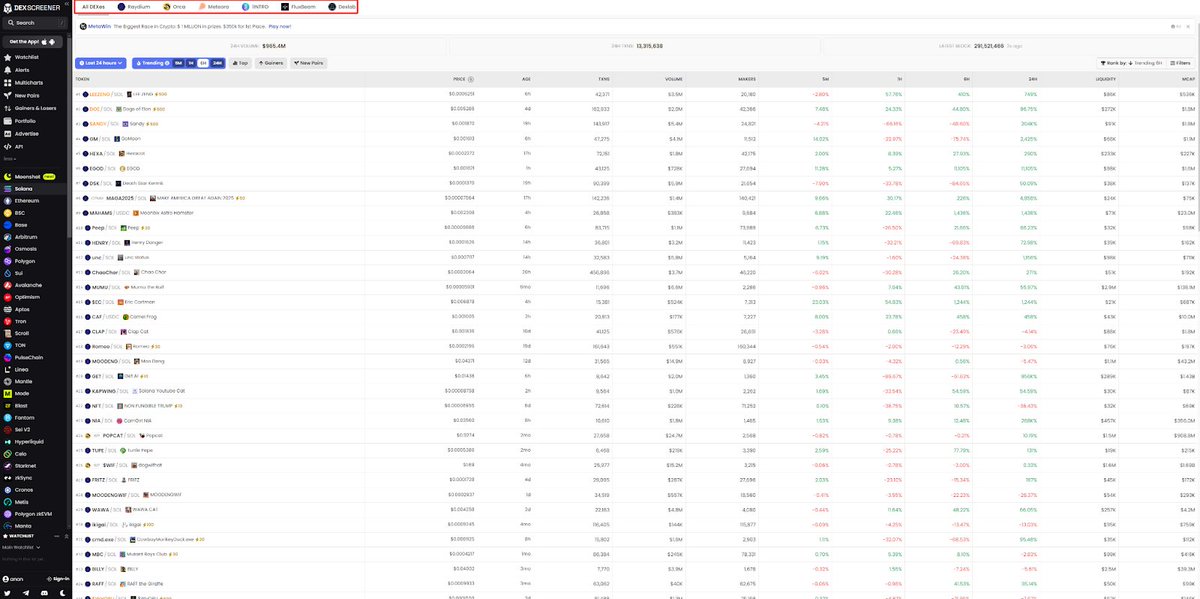The width and height of the screenshot is (1200, 599).
Task: Toggle dark mode moon icon
Action: coord(64,591)
